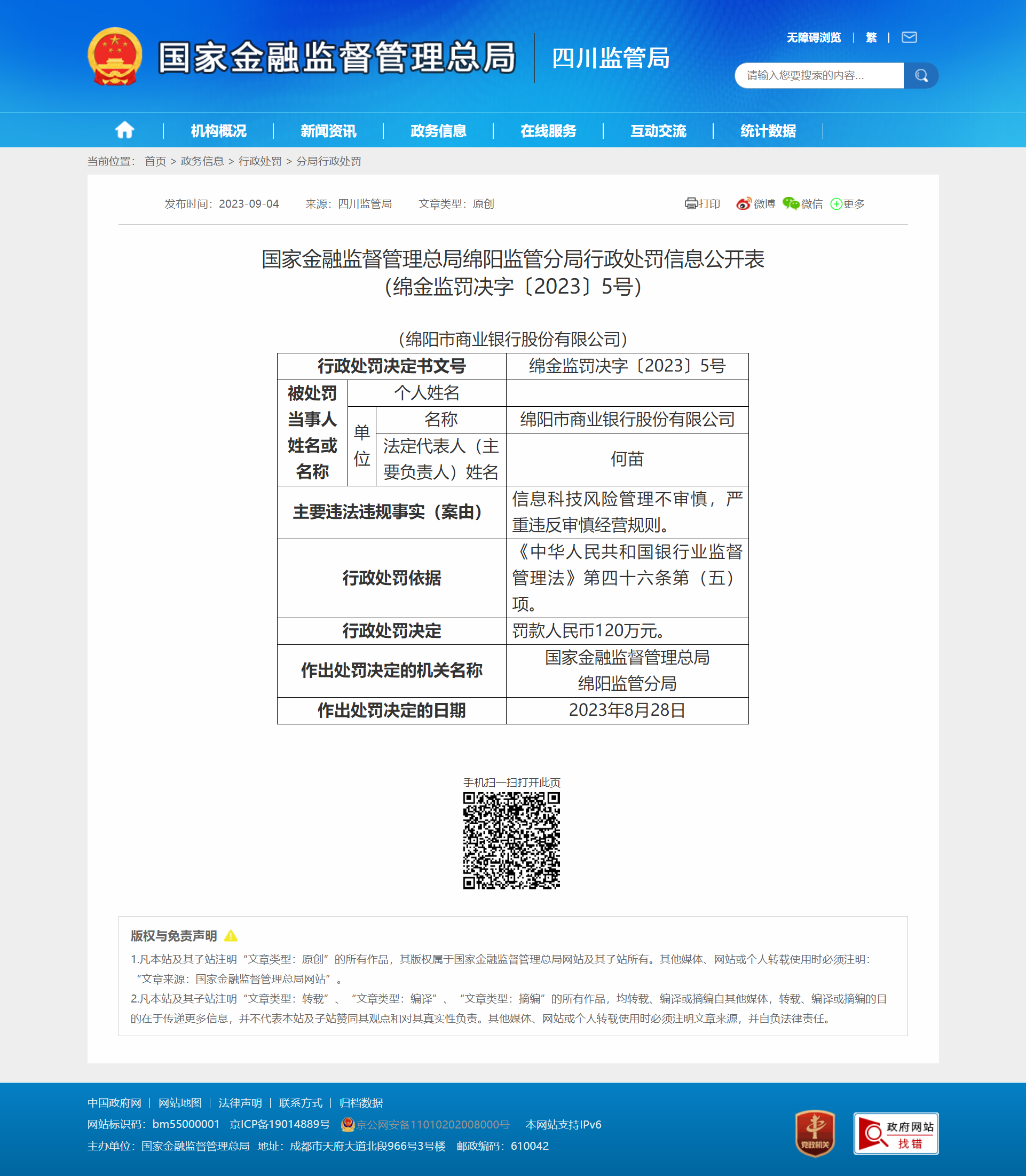Click 行政处罚 in breadcrumb
Screen dimensions: 1026x1176
260,161
